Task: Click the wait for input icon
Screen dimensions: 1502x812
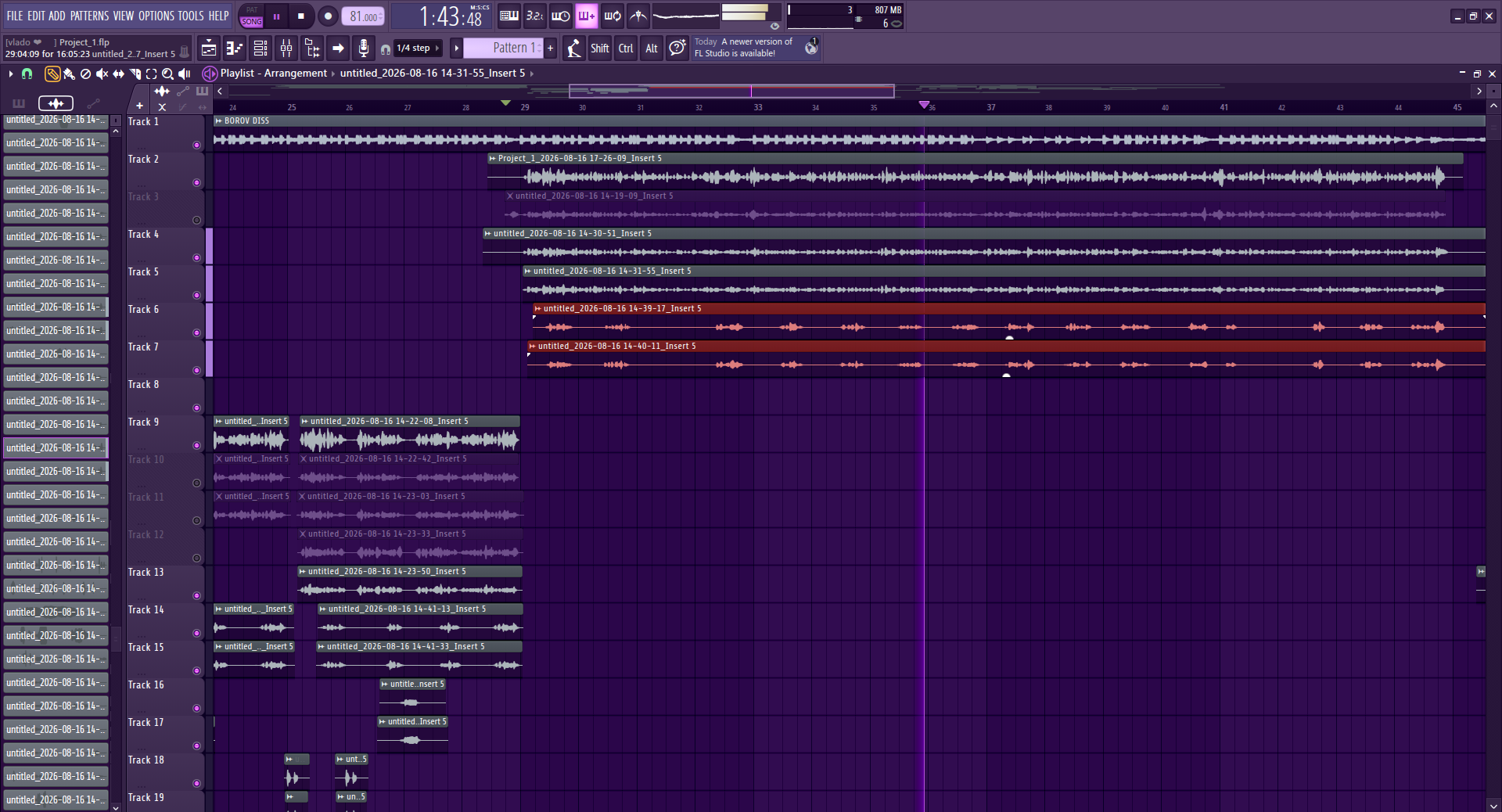Action: click(x=561, y=16)
